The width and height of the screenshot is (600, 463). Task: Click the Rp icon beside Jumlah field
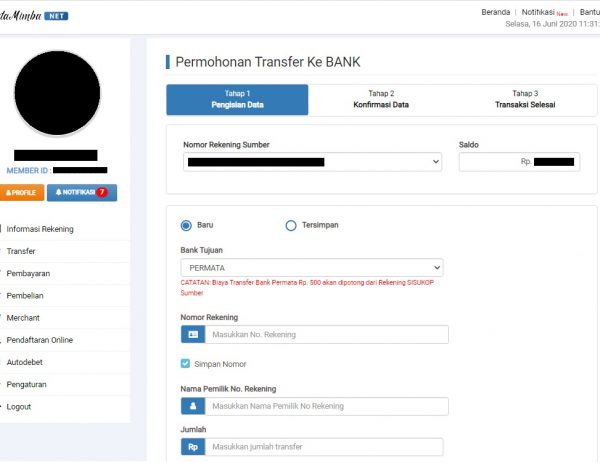tap(193, 447)
